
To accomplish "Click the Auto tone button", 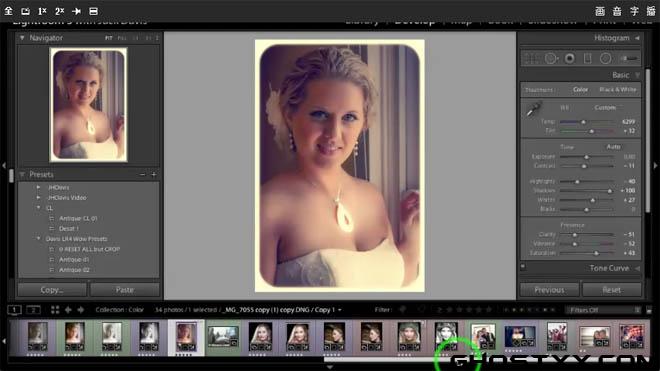I will pyautogui.click(x=613, y=147).
